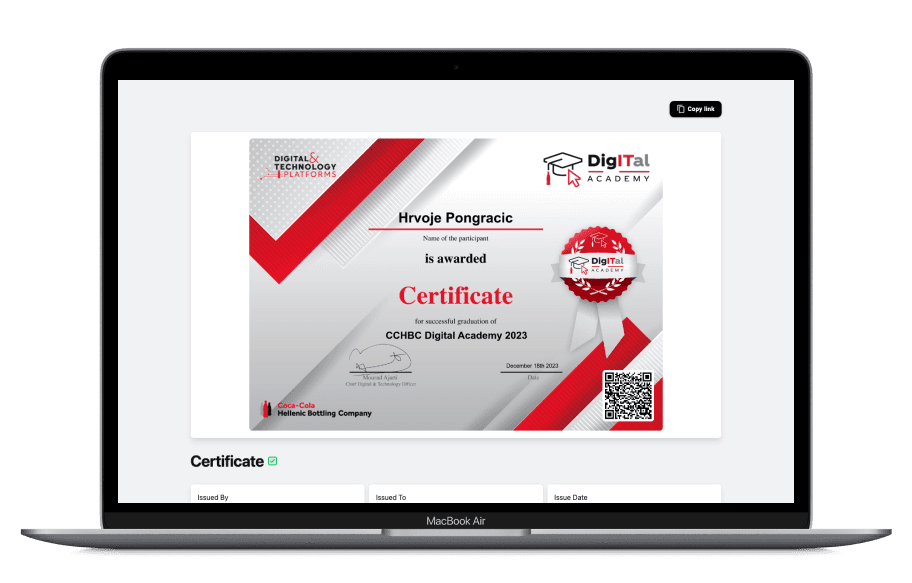912x583 pixels.
Task: Click the copy icon inside Copy link
Action: (x=681, y=109)
